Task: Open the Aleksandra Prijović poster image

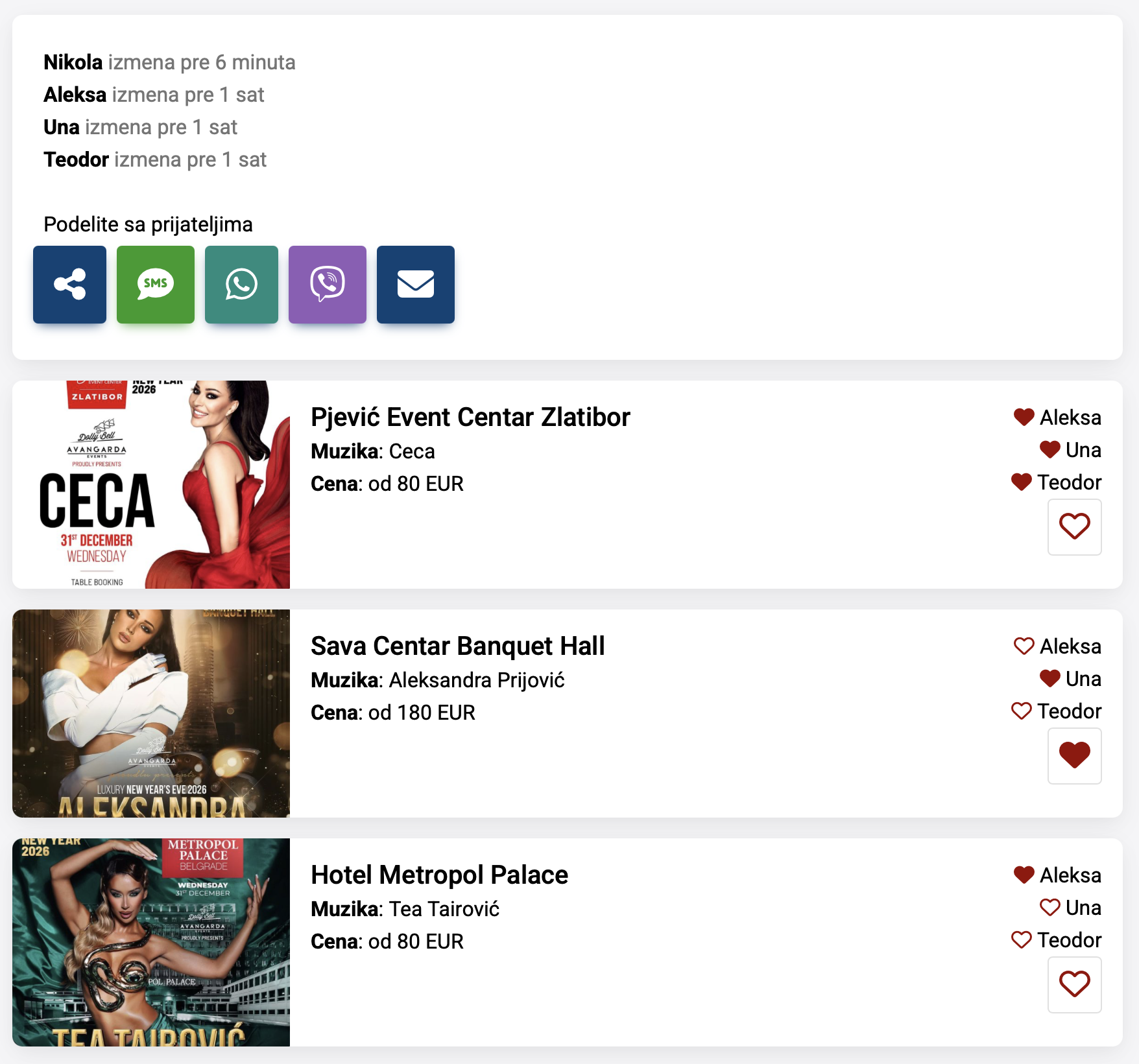Action: point(151,713)
